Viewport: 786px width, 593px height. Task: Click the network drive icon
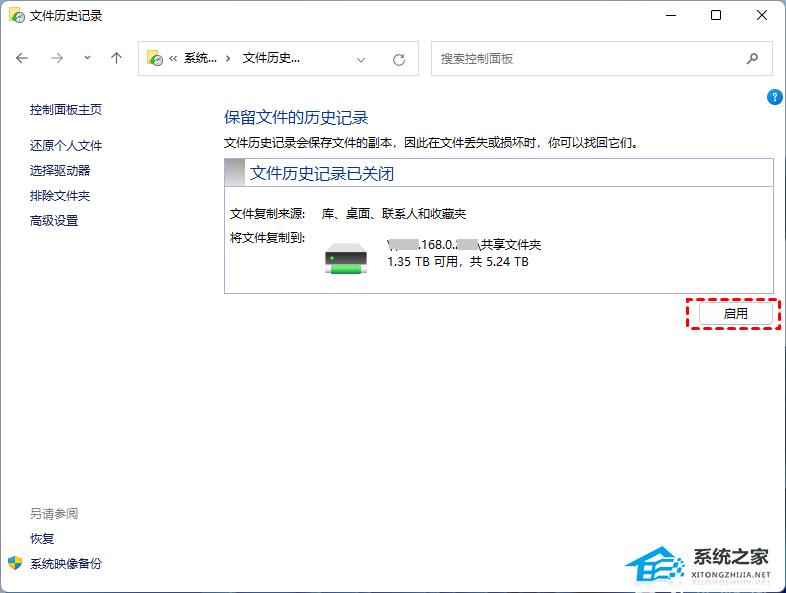coord(346,258)
